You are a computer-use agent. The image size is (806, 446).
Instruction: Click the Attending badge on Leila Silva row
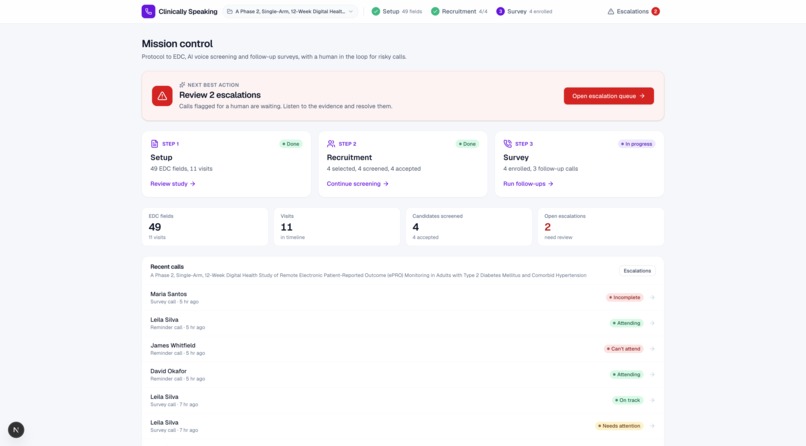tap(626, 323)
